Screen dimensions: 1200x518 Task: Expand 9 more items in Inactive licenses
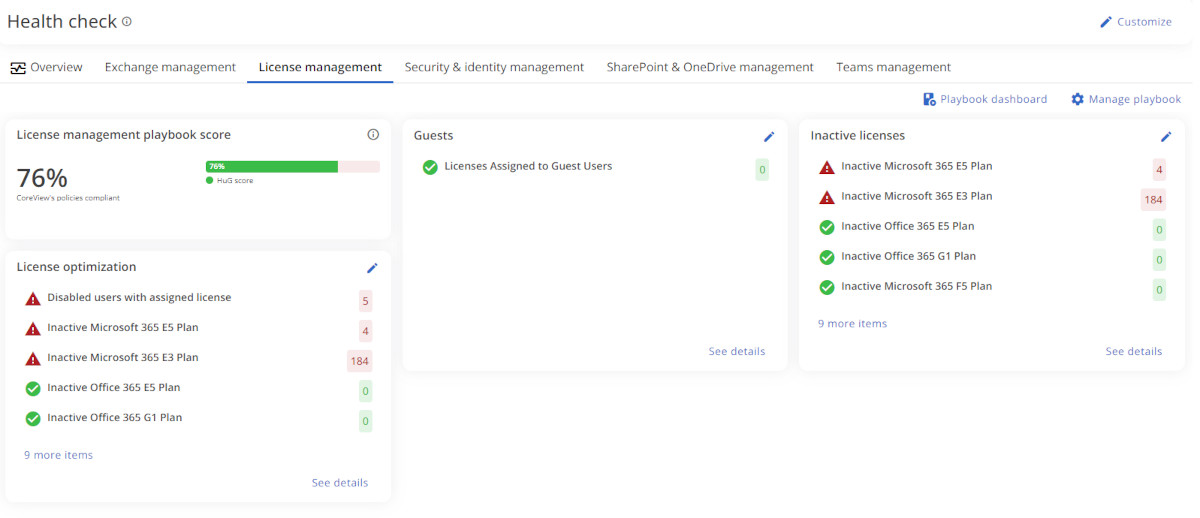(852, 324)
